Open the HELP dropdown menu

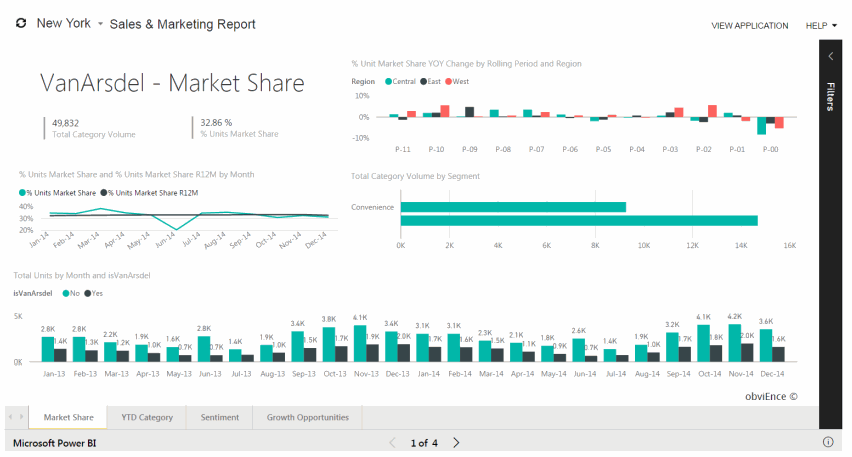(821, 26)
